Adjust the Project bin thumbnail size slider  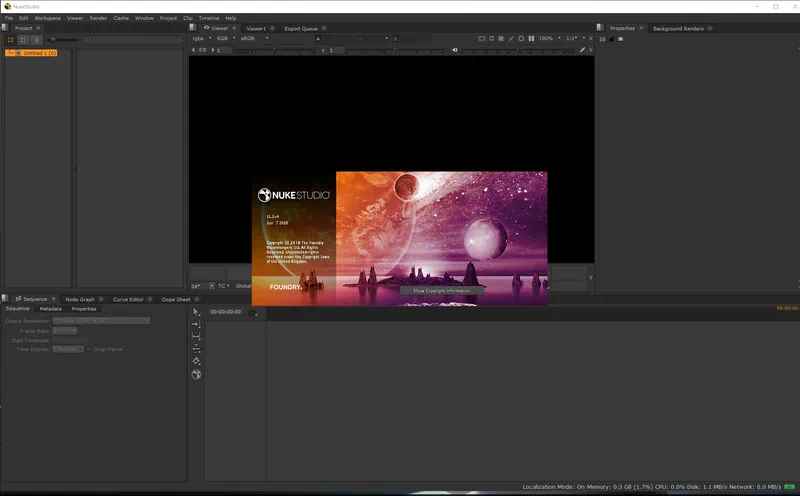(64, 40)
